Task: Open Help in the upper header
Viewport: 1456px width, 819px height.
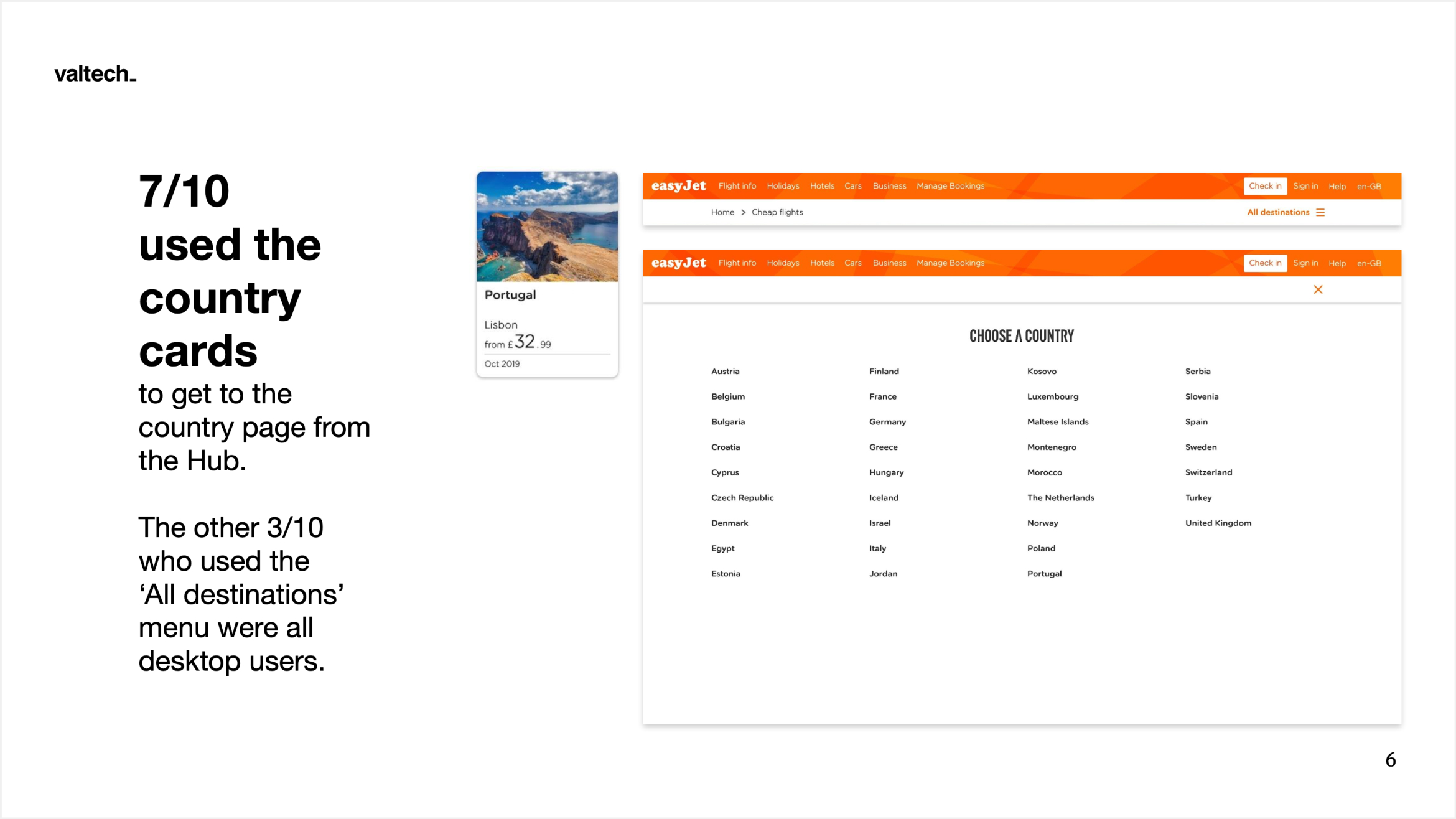Action: pos(1337,186)
